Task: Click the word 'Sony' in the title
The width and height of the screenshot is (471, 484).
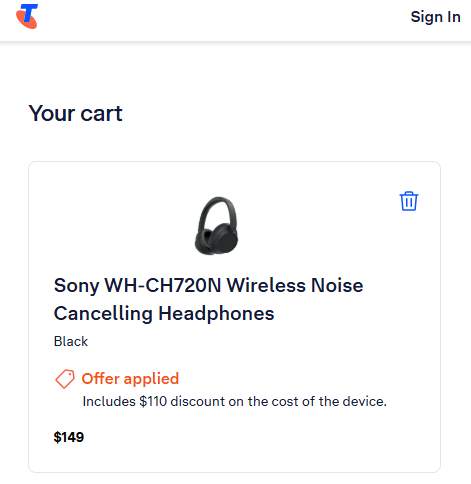Action: [x=77, y=286]
